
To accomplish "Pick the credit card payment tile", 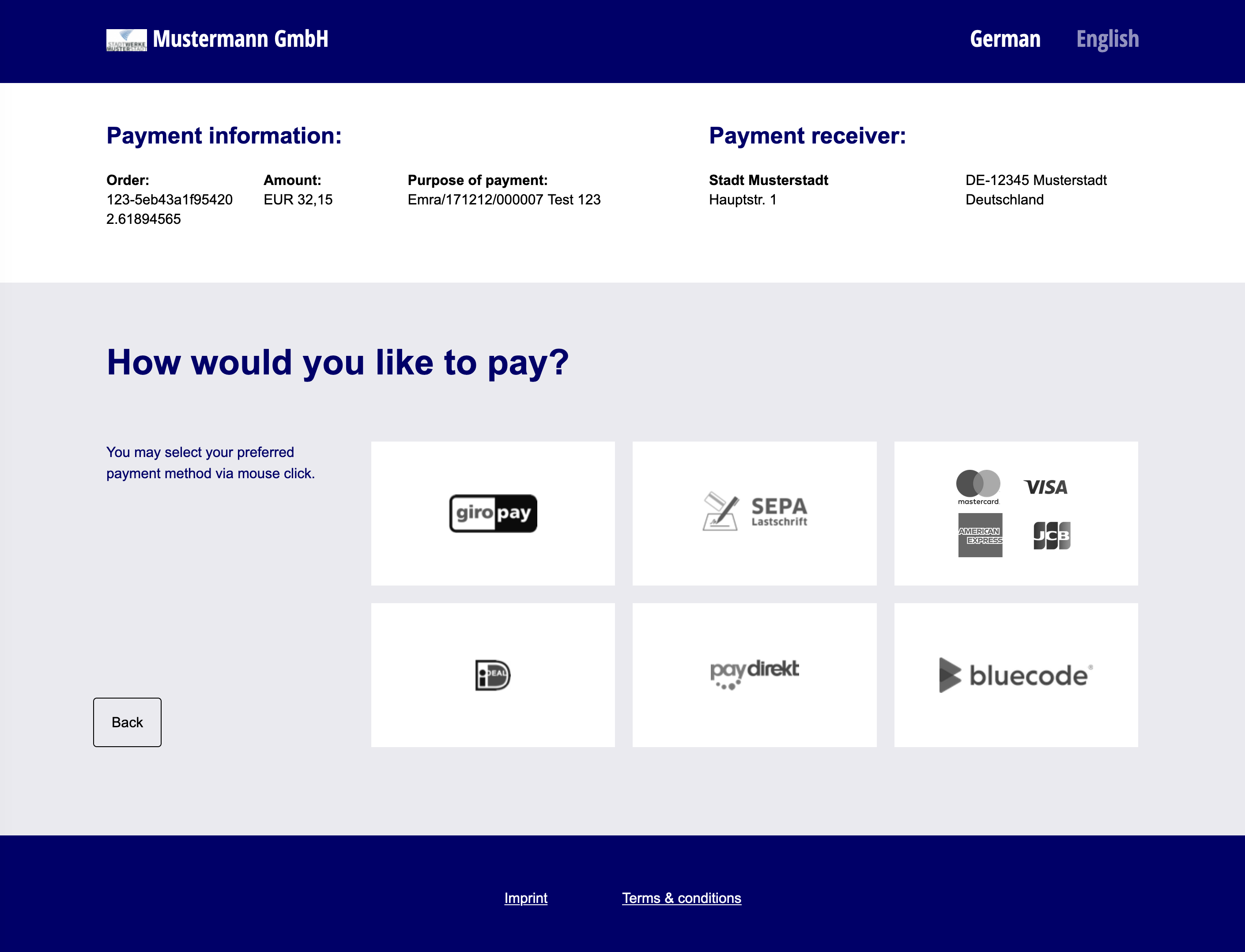I will click(1015, 513).
